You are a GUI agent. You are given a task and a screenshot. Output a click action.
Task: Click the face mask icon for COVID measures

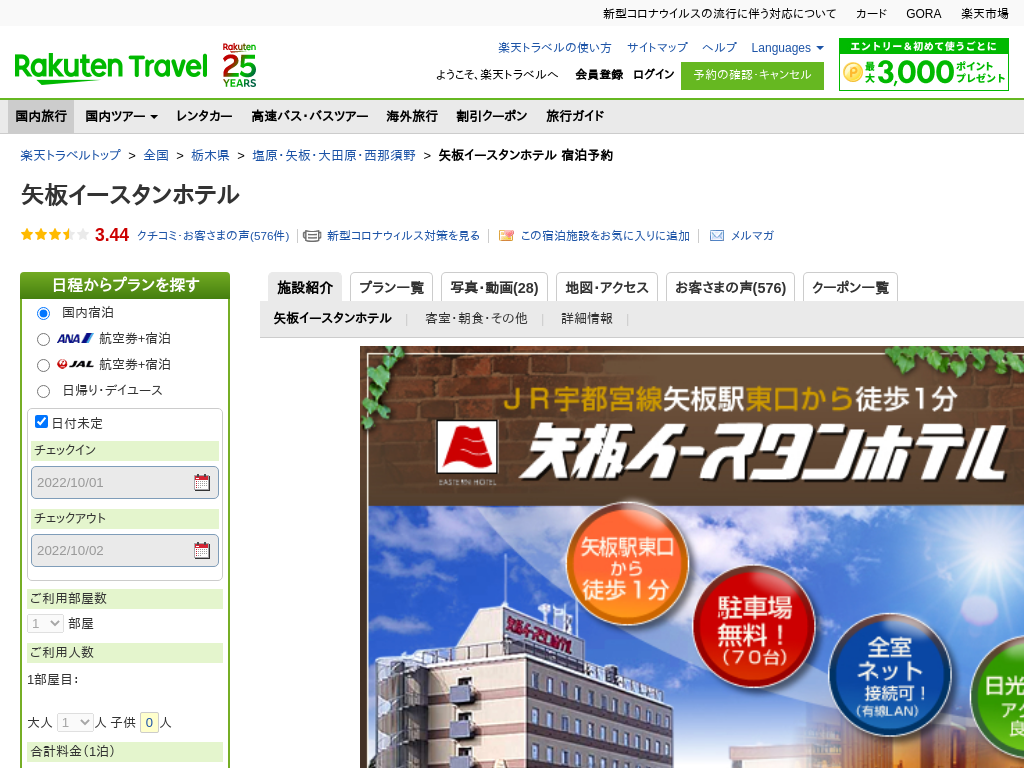(312, 236)
